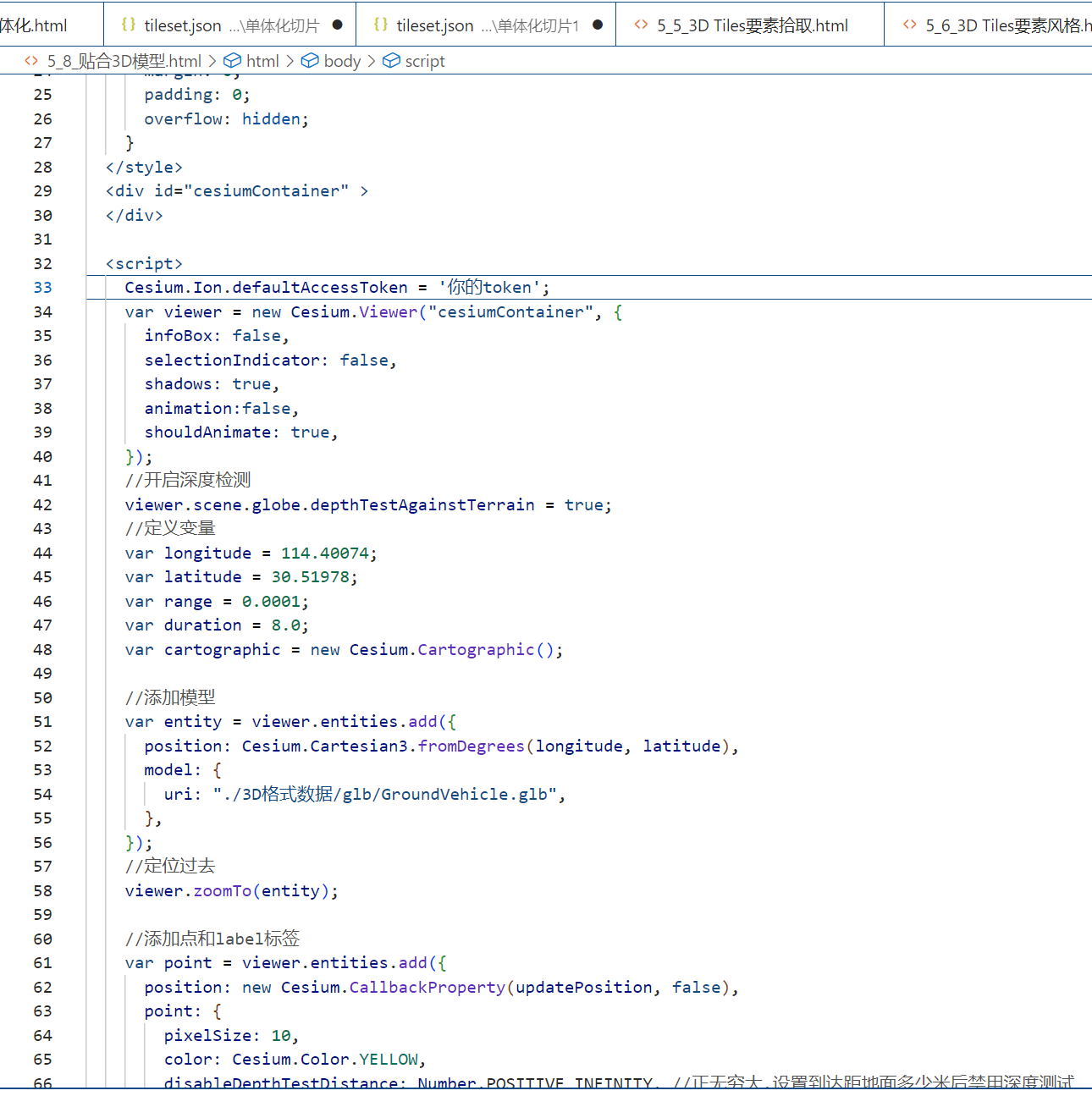
Task: Click 'Viewer' on line 34
Action: point(389,312)
